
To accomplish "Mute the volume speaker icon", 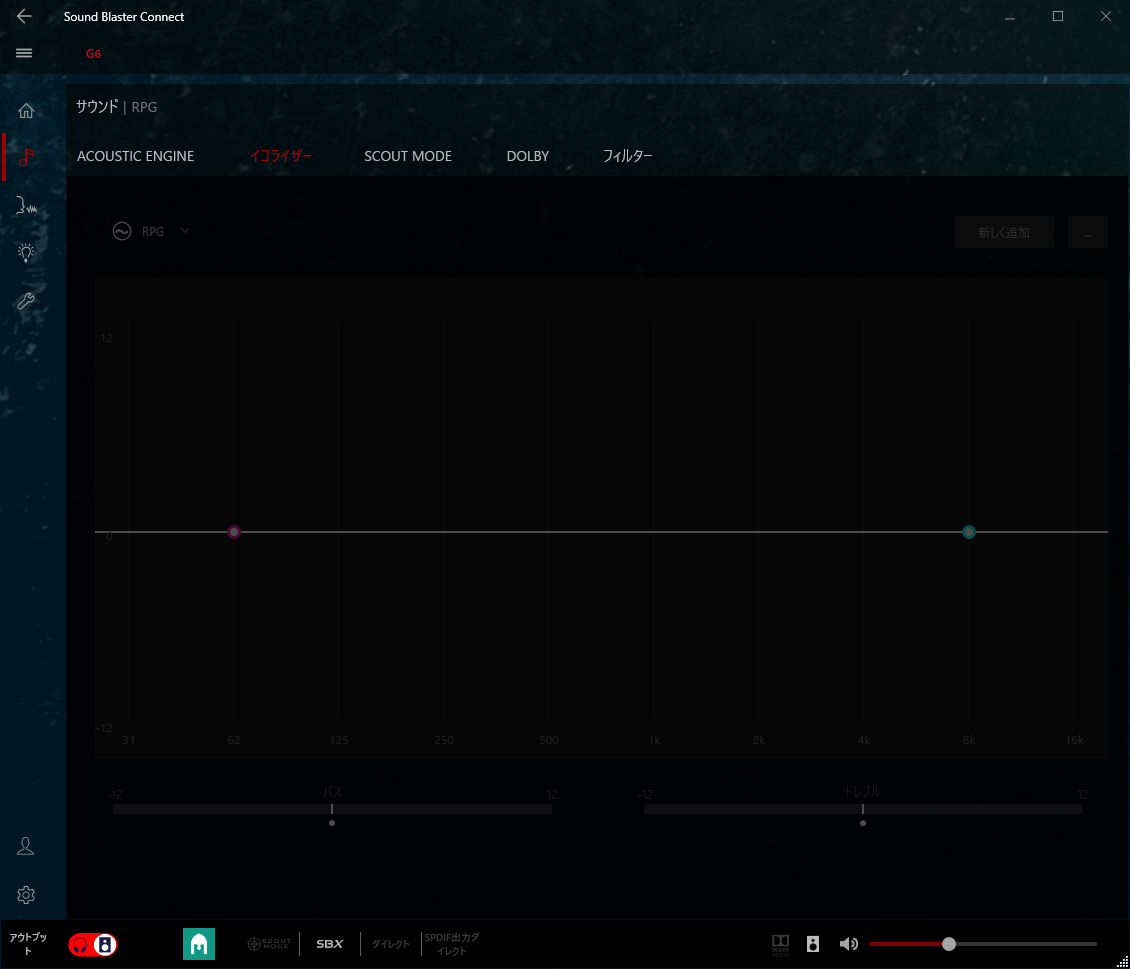I will 848,944.
